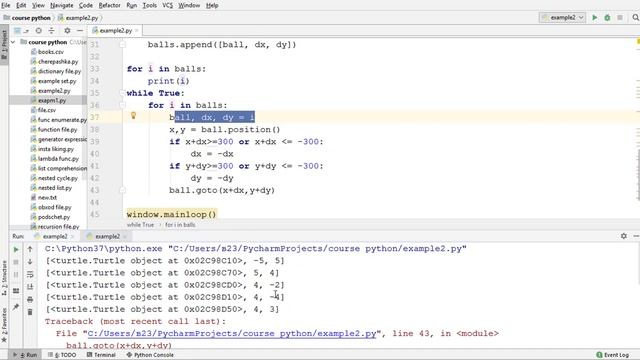The height and width of the screenshot is (360, 640).
Task: Toggle the Run tool window button
Action: click(25, 355)
